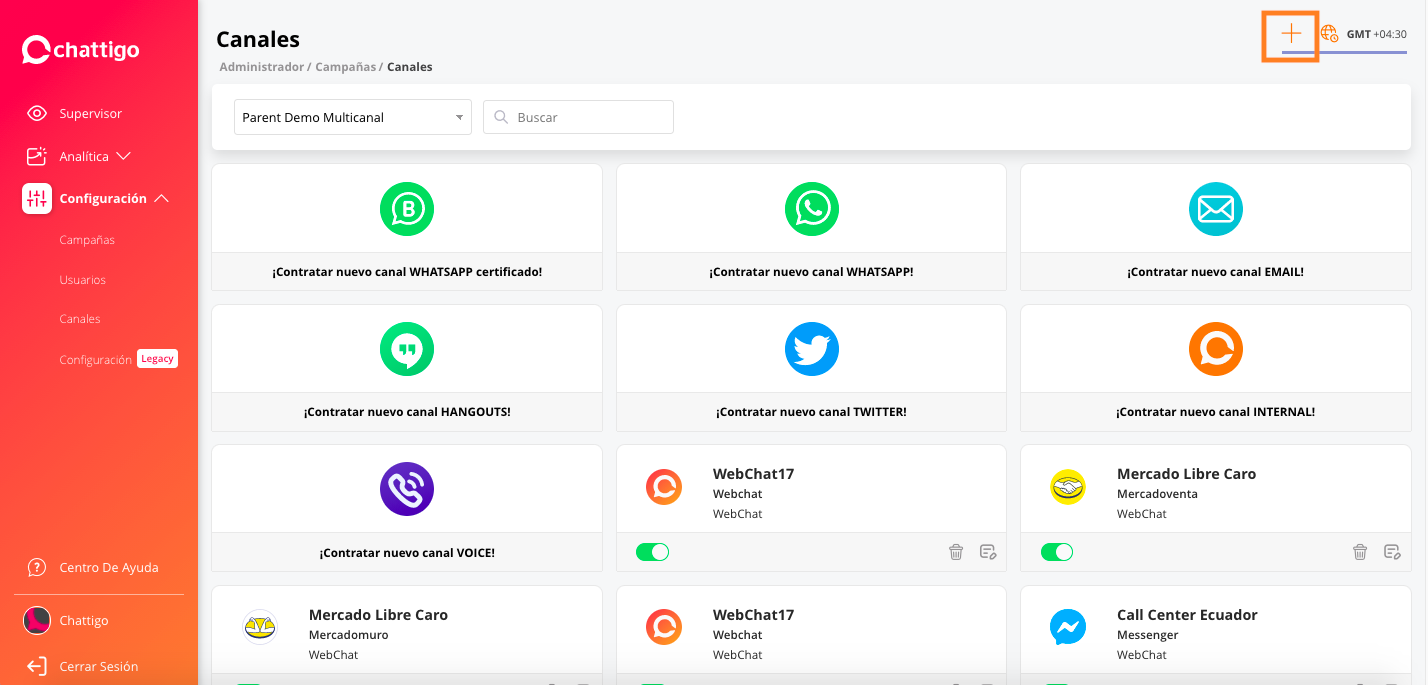Select the WhatsApp certified business icon
1428x685 pixels.
click(407, 209)
